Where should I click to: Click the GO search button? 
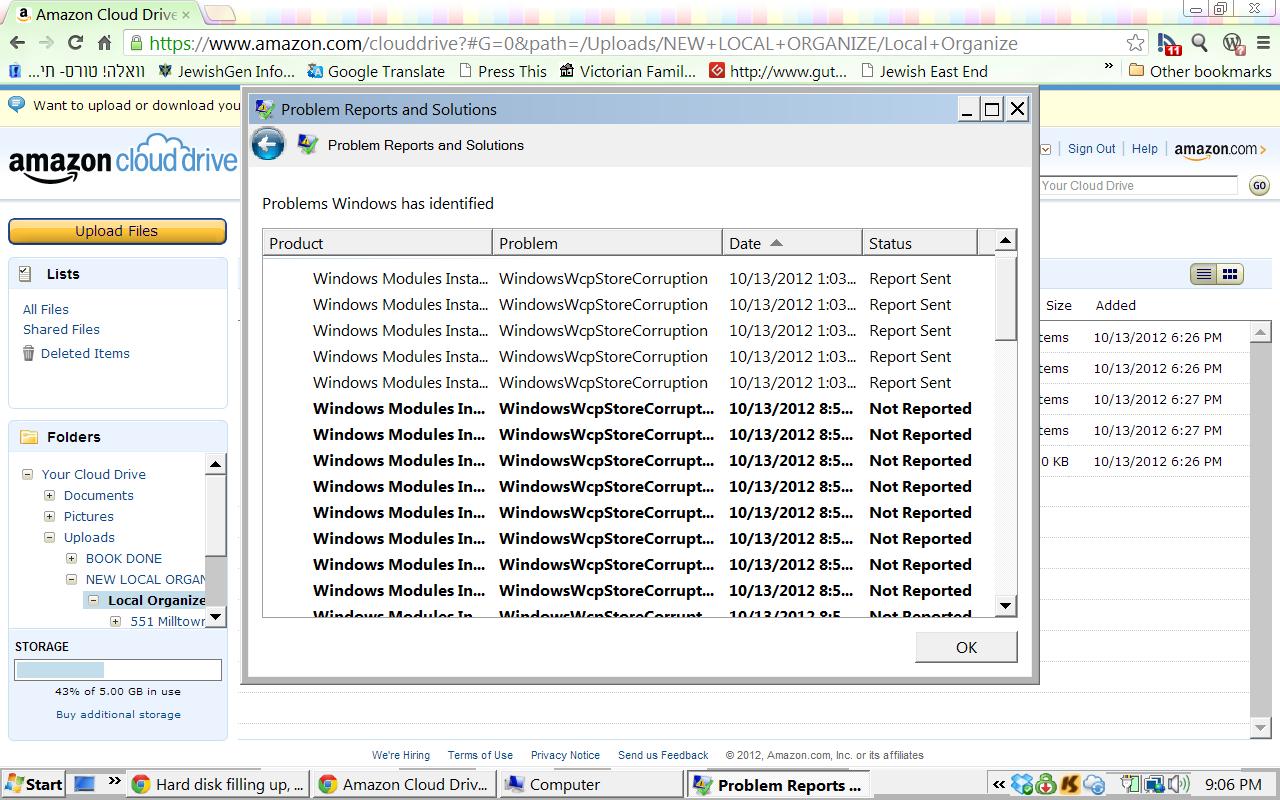click(x=1259, y=186)
